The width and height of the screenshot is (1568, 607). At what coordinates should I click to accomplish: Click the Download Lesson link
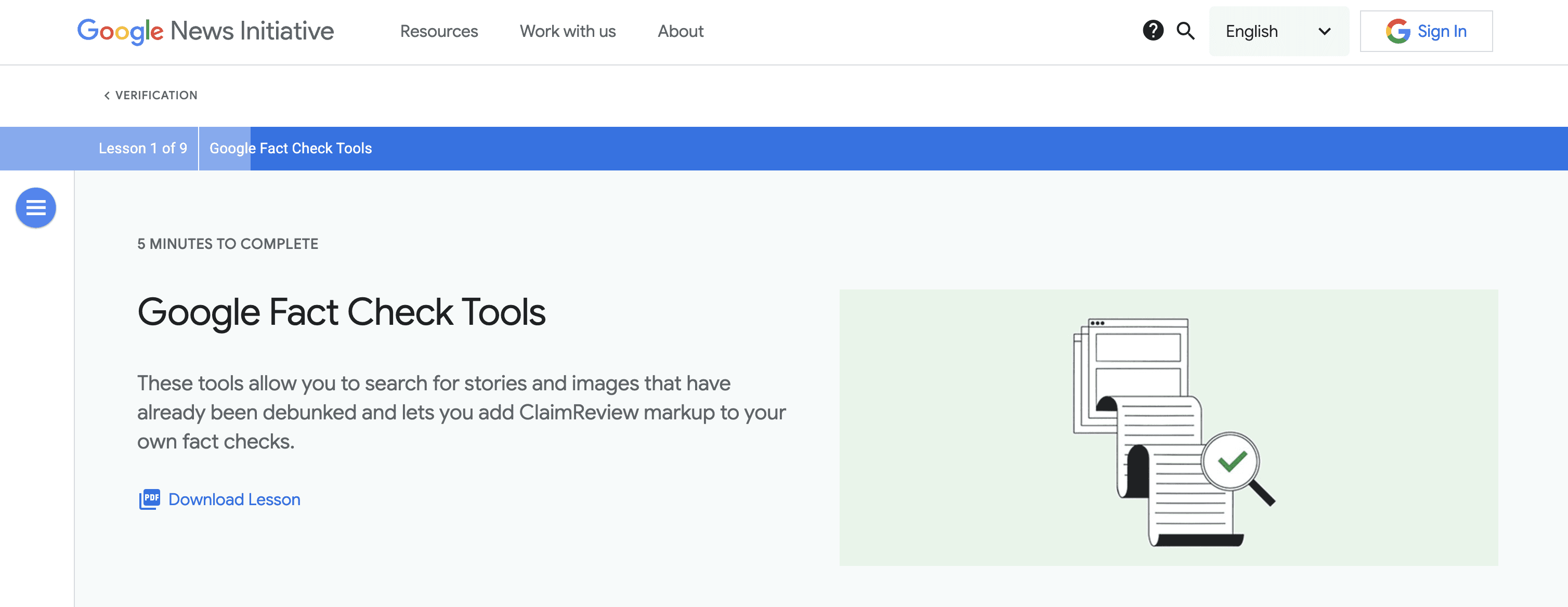pos(234,499)
